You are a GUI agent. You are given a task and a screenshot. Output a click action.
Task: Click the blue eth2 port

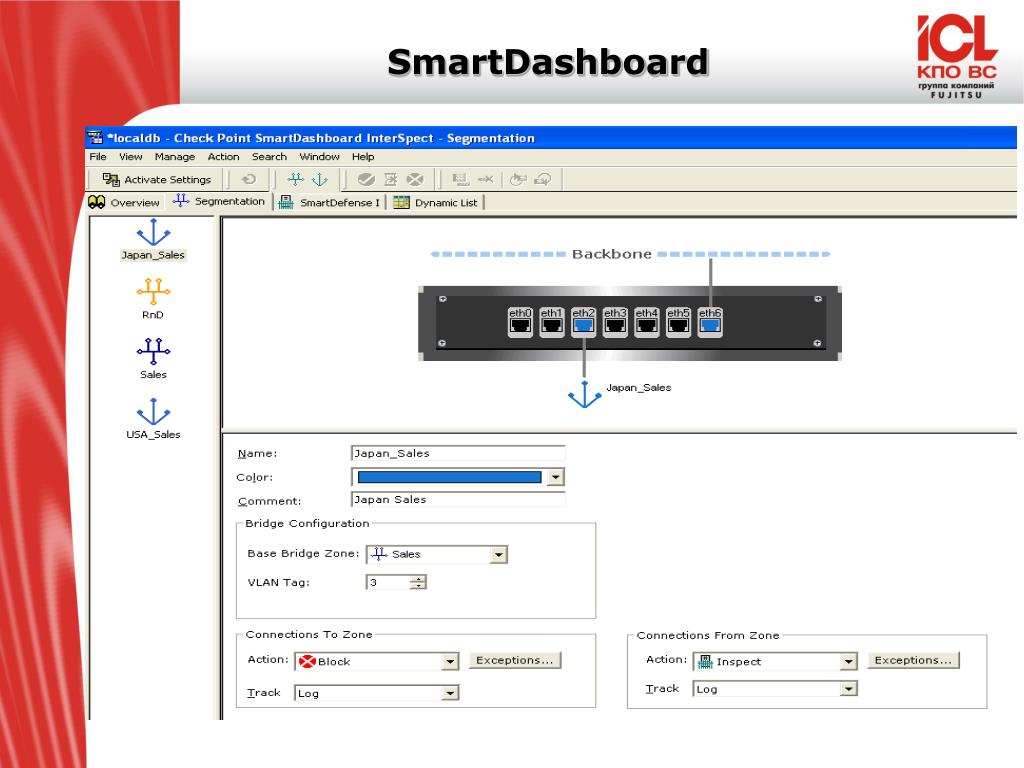(x=583, y=322)
